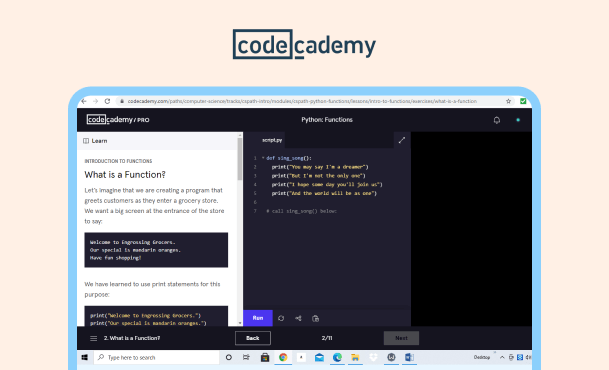The image size is (609, 370).
Task: Reset the workspace with the refresh icon
Action: coord(281,318)
